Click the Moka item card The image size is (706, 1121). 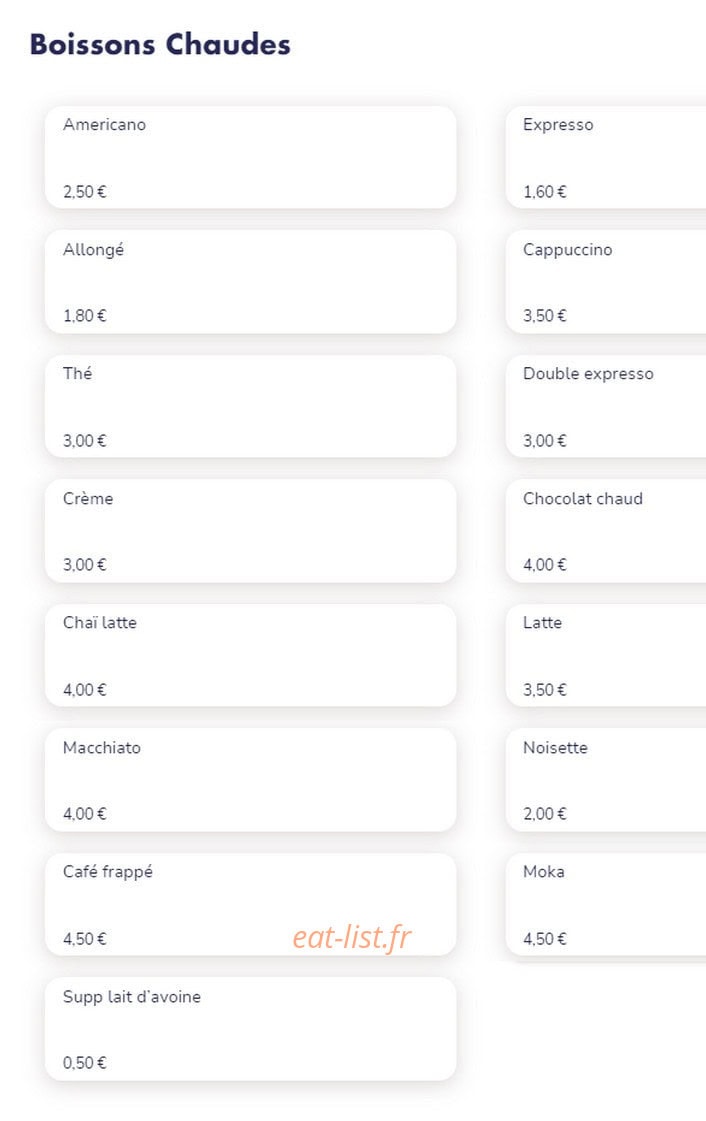[606, 904]
